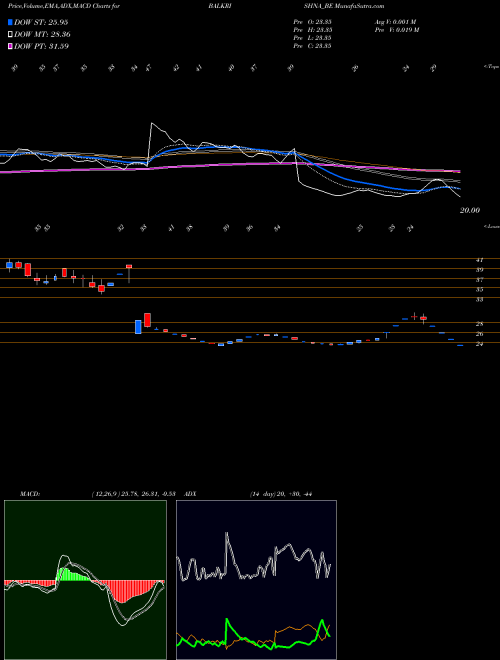The height and width of the screenshot is (660, 500).
Task: Click the 'Pre H: 23.35' value
Action: click(x=312, y=30)
